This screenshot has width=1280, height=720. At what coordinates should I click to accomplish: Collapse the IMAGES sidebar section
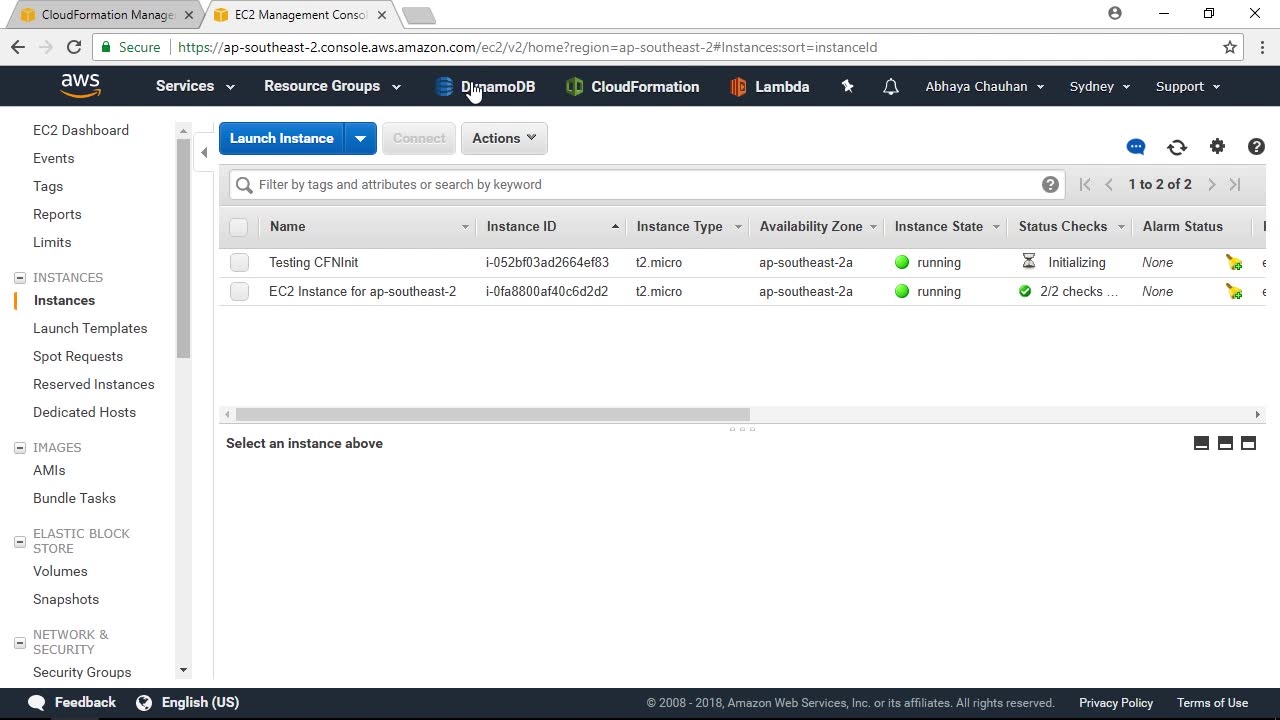pos(19,448)
